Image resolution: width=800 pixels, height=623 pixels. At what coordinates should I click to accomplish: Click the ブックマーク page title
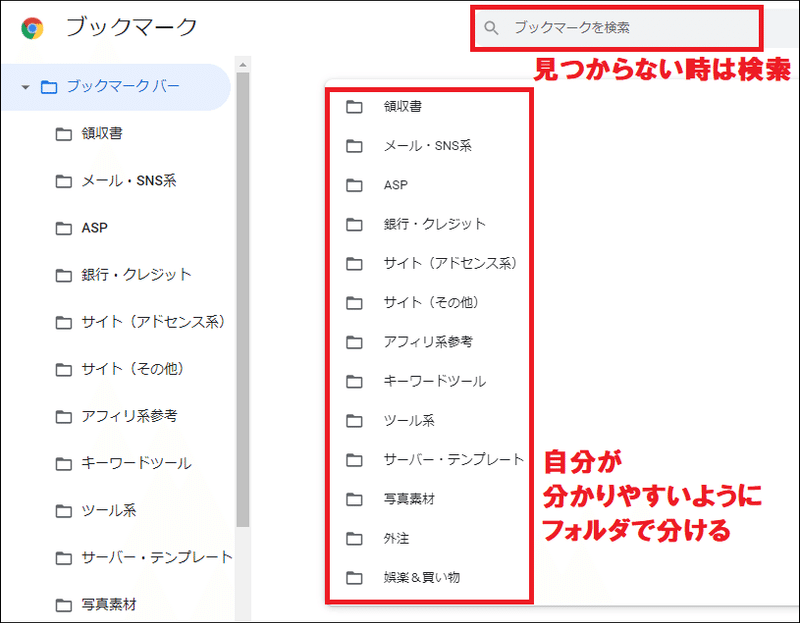coord(131,27)
